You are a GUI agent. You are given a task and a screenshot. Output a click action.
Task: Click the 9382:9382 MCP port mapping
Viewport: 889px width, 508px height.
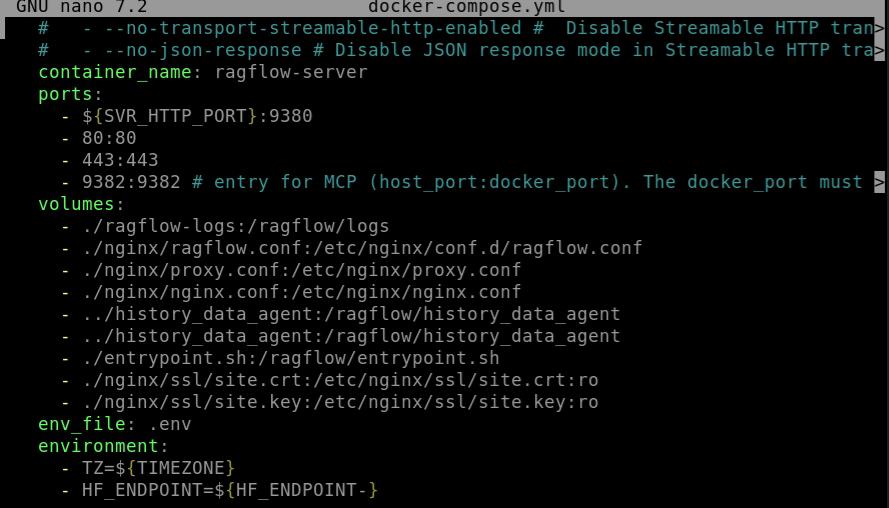coord(131,182)
